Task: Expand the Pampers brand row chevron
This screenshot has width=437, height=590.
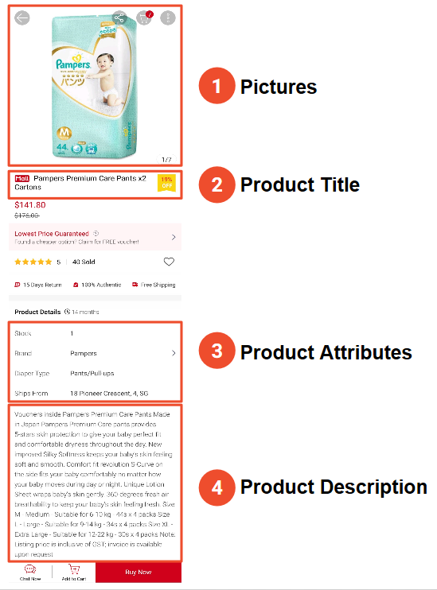Action: tap(174, 353)
